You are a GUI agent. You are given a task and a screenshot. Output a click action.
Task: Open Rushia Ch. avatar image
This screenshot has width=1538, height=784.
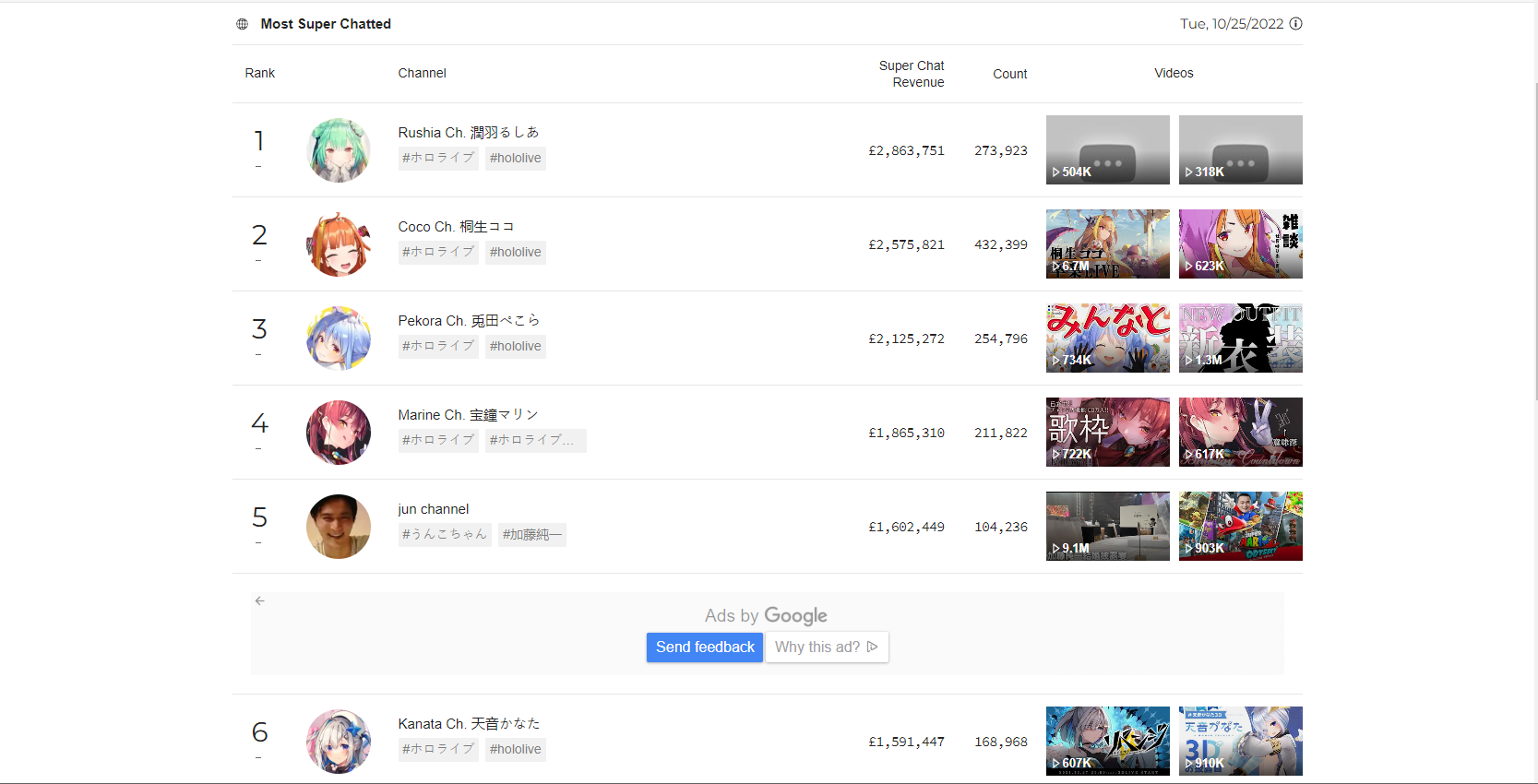[339, 150]
